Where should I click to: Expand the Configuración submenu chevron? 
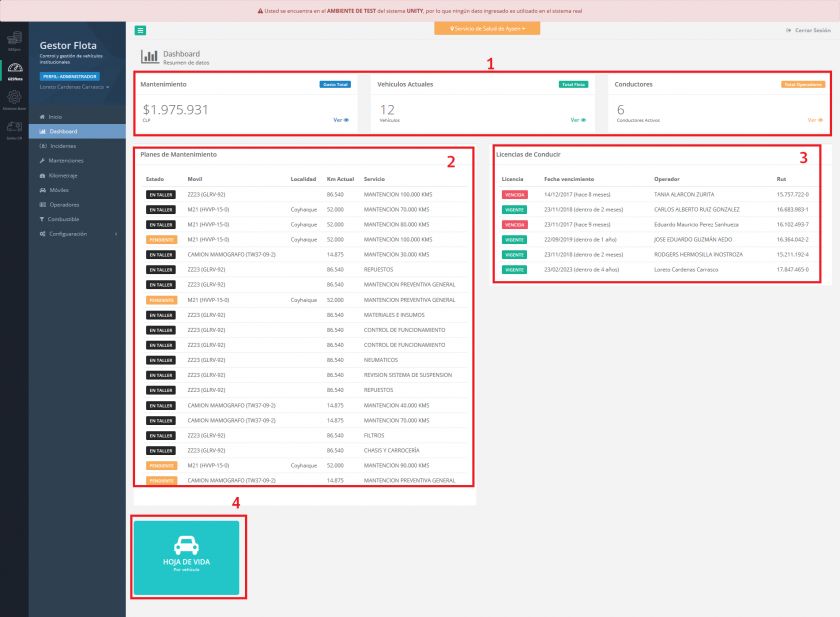117,234
